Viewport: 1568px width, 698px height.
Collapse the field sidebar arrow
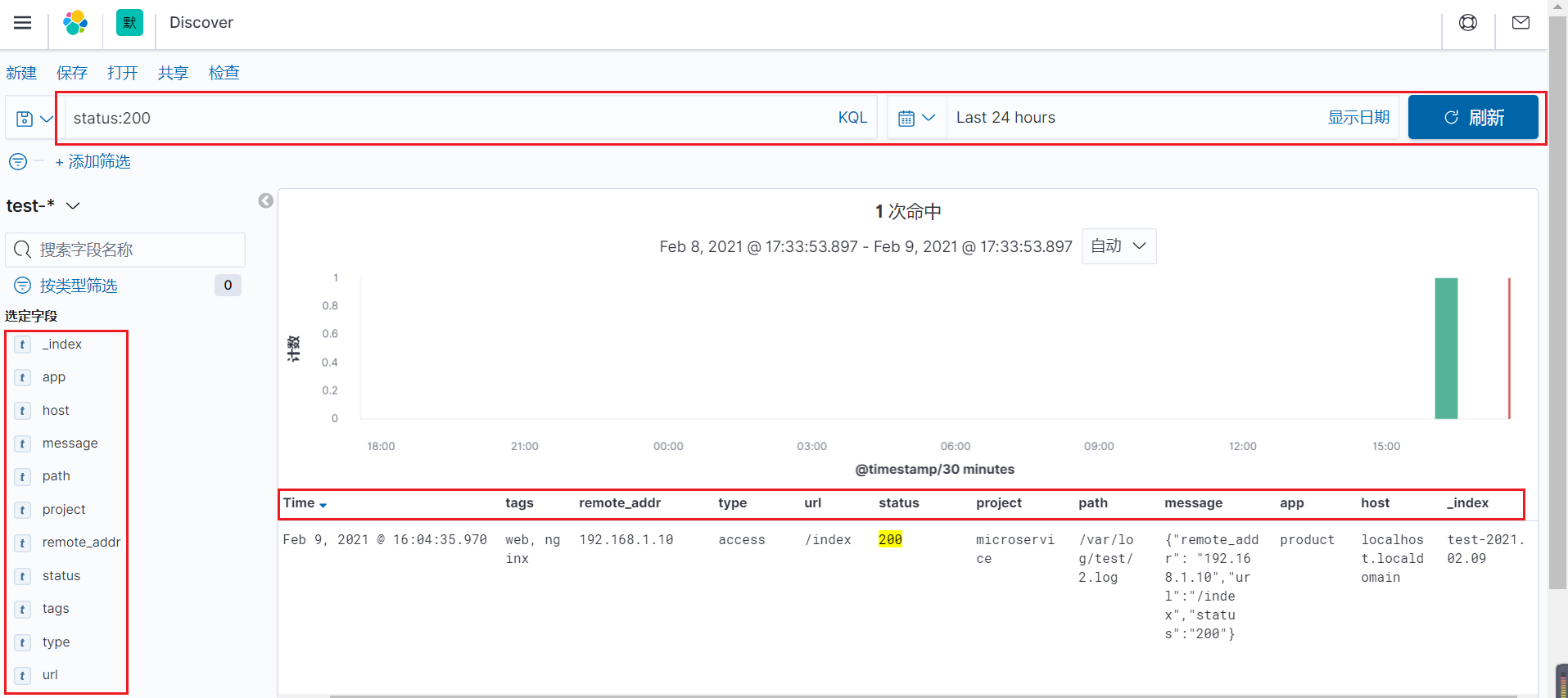pos(266,200)
